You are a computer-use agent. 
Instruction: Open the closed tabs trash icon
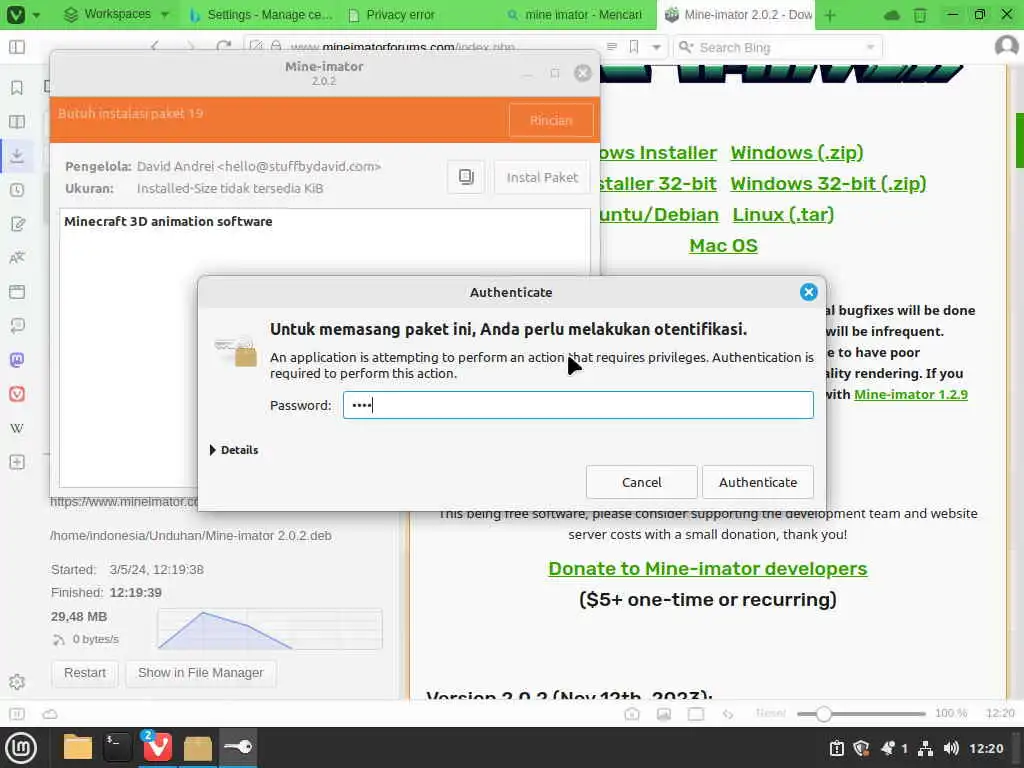[920, 14]
